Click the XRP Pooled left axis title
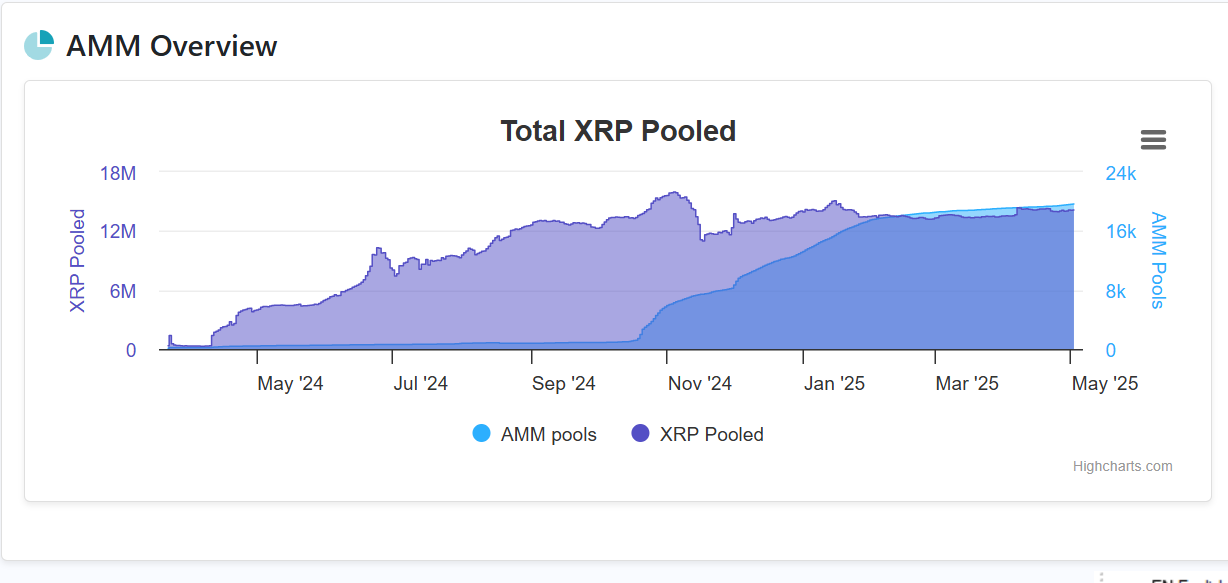This screenshot has height=583, width=1228. click(x=77, y=261)
